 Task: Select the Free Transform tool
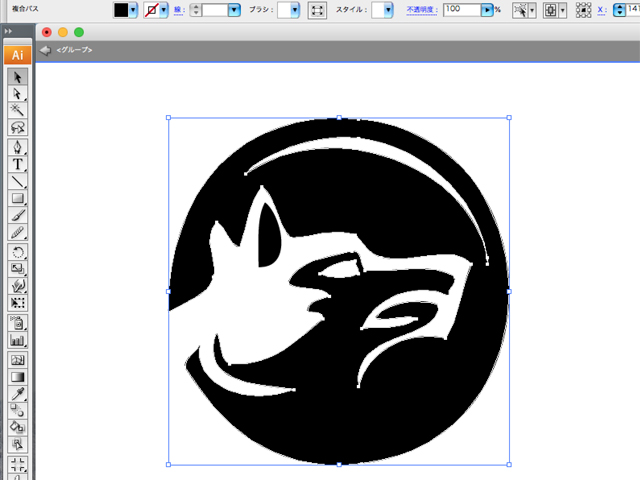pyautogui.click(x=17, y=303)
